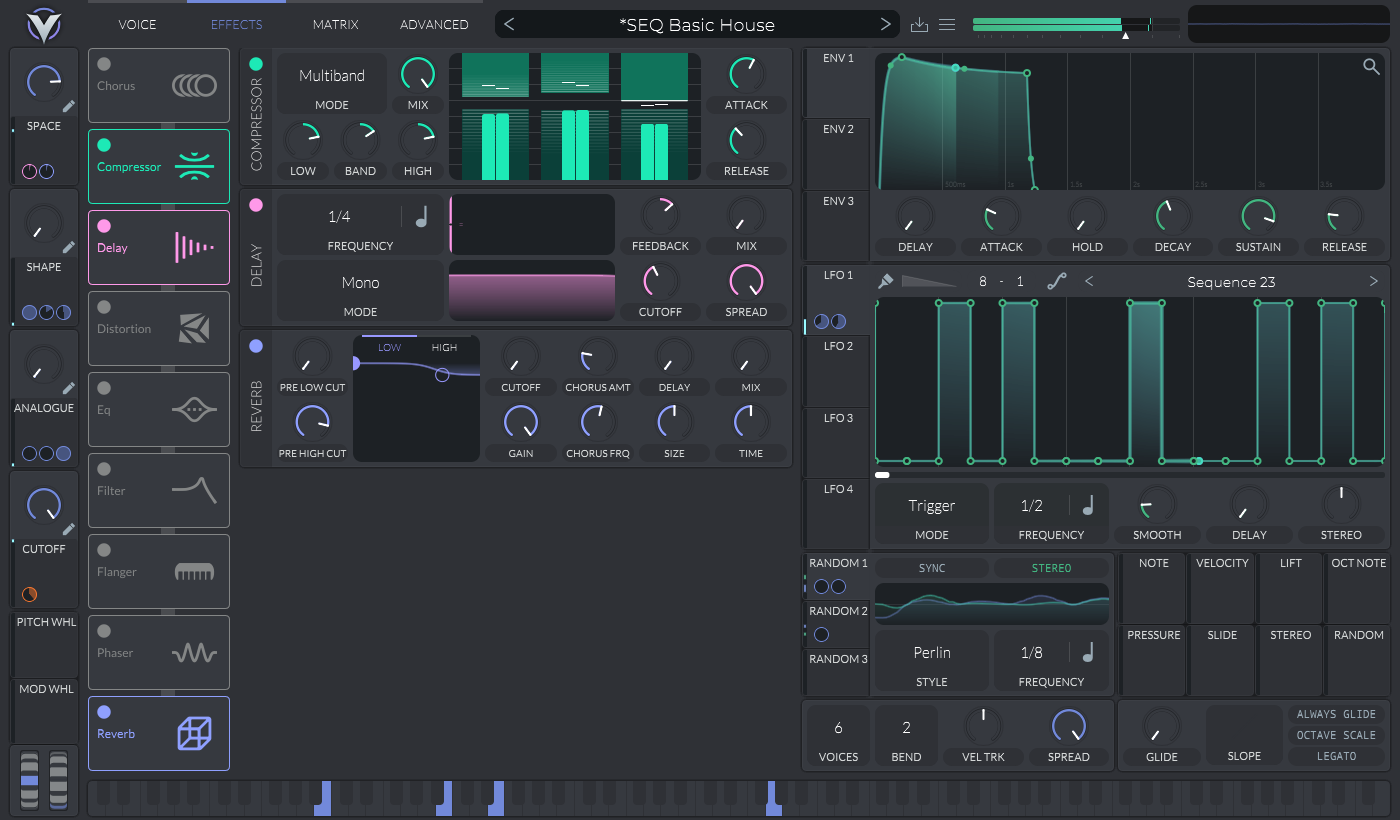Edit the SPACE macro pencil icon
Image resolution: width=1400 pixels, height=820 pixels.
tap(69, 106)
